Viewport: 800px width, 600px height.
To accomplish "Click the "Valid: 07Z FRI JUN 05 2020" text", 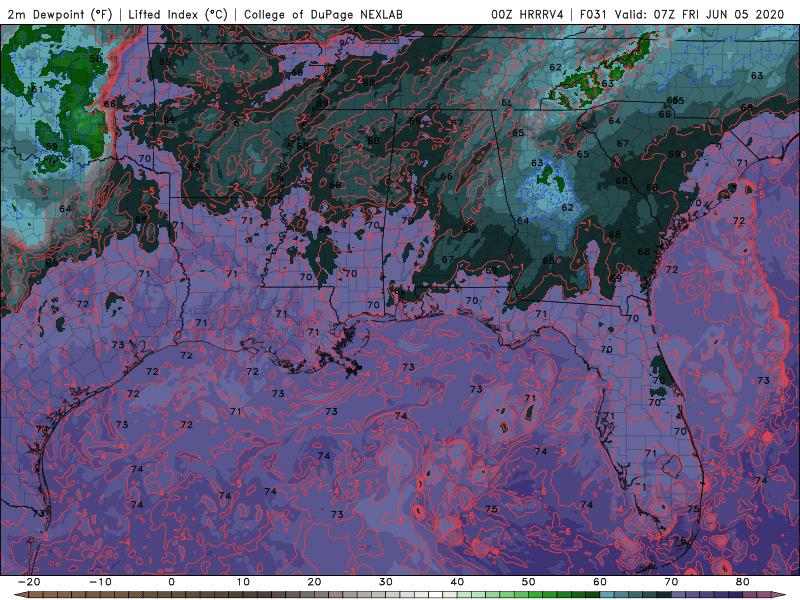I will point(699,14).
